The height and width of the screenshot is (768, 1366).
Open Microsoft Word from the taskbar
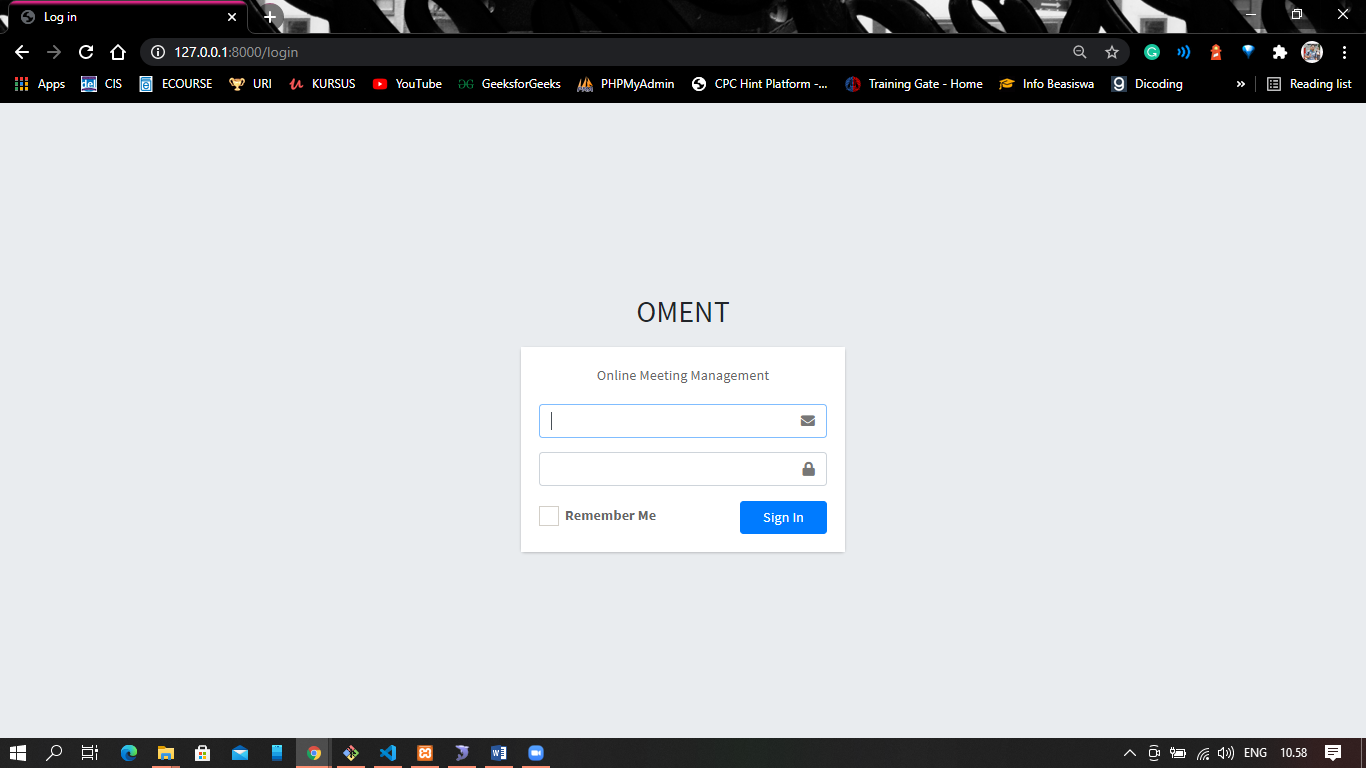click(x=499, y=753)
